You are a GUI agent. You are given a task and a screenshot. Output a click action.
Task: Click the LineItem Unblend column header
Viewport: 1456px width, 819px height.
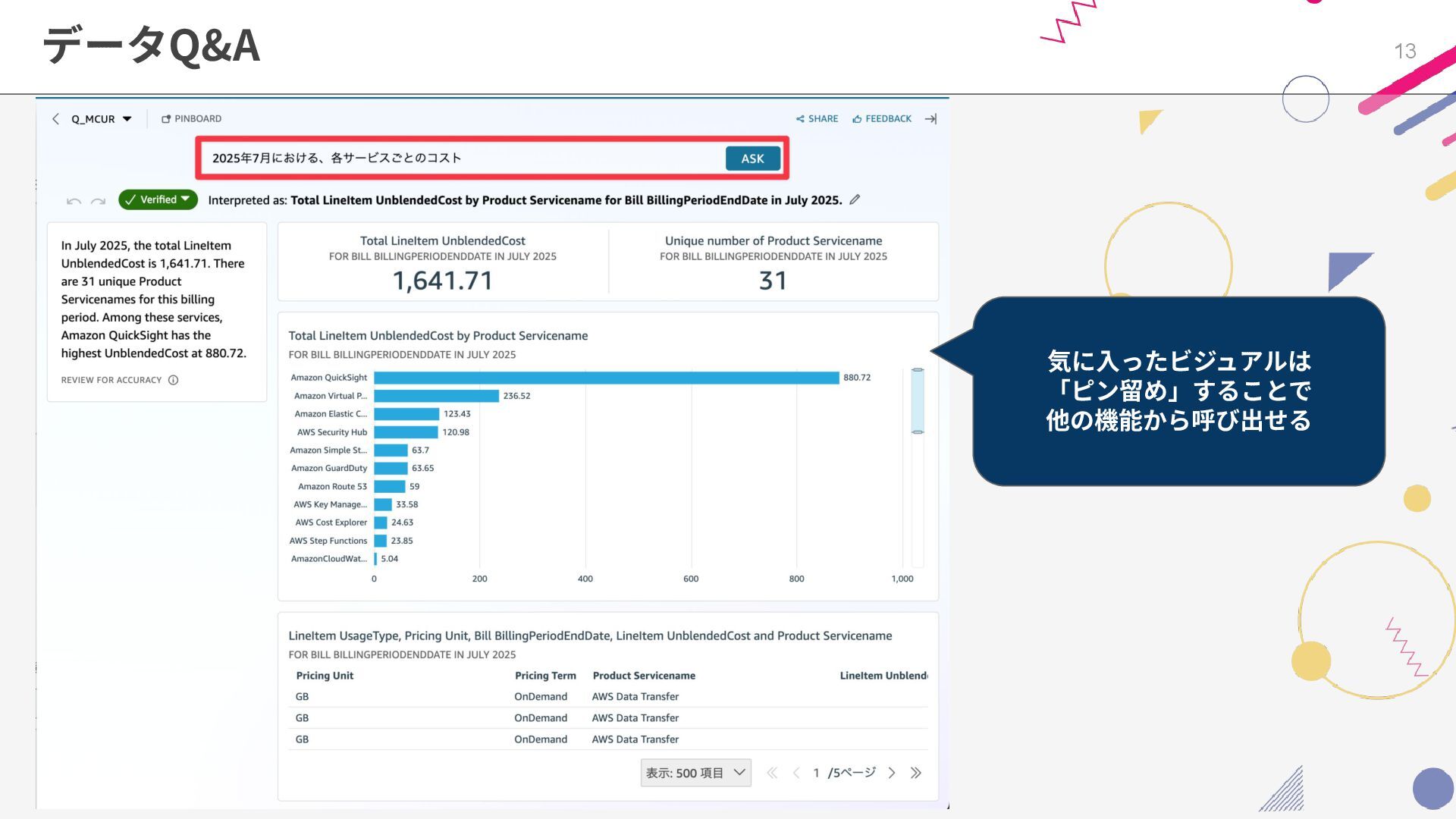pyautogui.click(x=883, y=676)
